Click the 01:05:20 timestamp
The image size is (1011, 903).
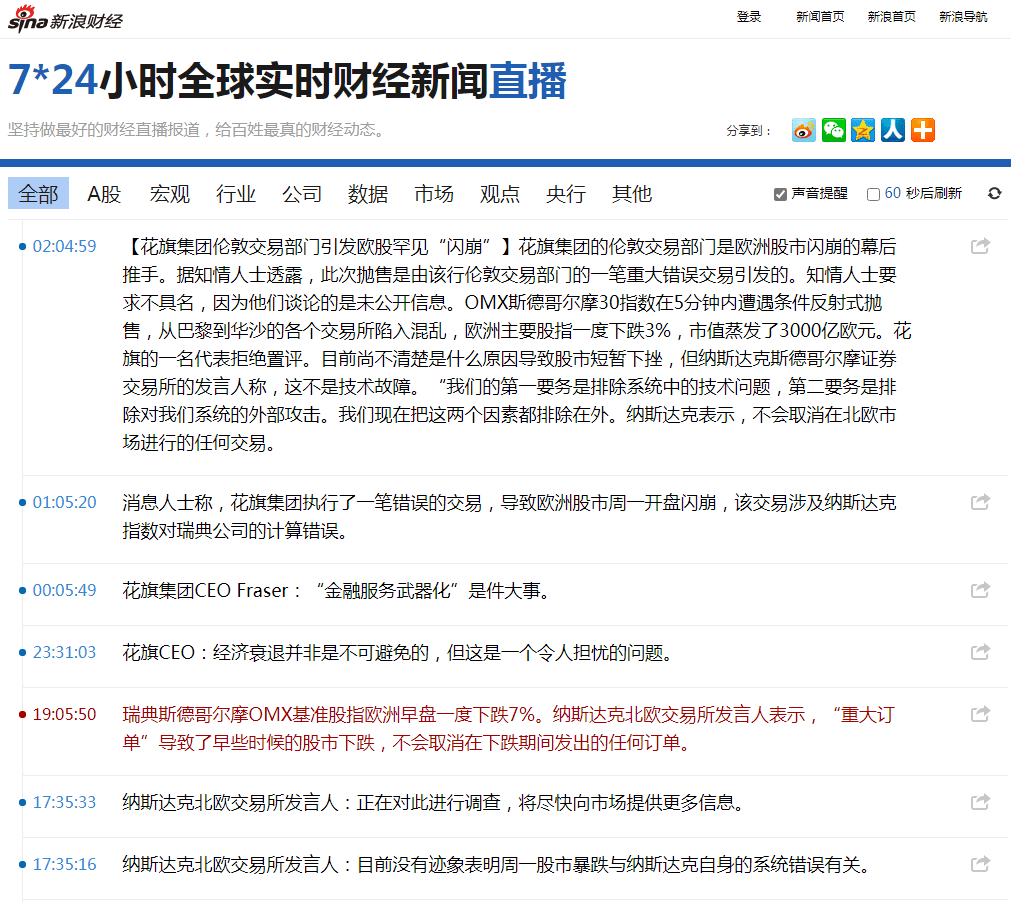click(x=64, y=502)
